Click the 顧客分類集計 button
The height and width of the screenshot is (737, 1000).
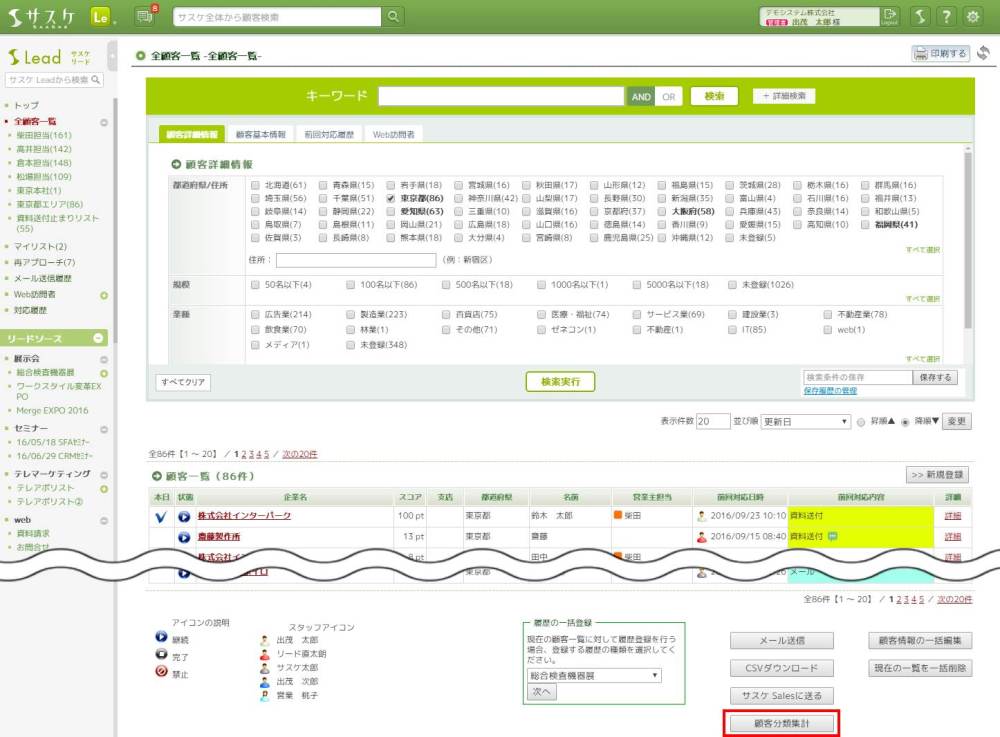click(x=780, y=722)
